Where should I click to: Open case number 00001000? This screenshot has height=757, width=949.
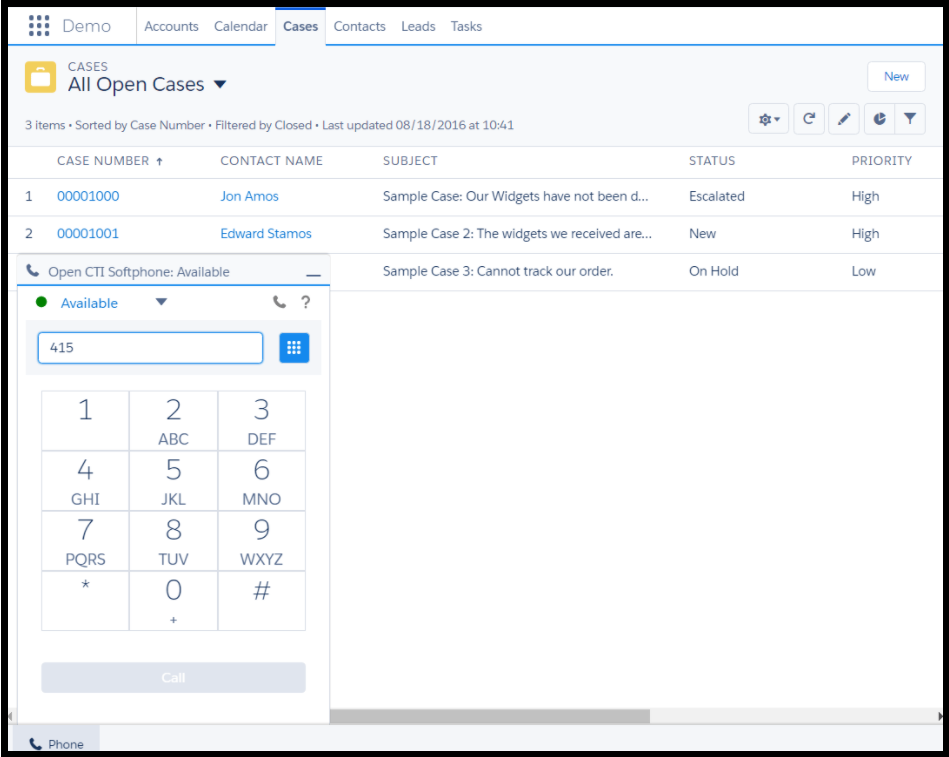tap(88, 197)
